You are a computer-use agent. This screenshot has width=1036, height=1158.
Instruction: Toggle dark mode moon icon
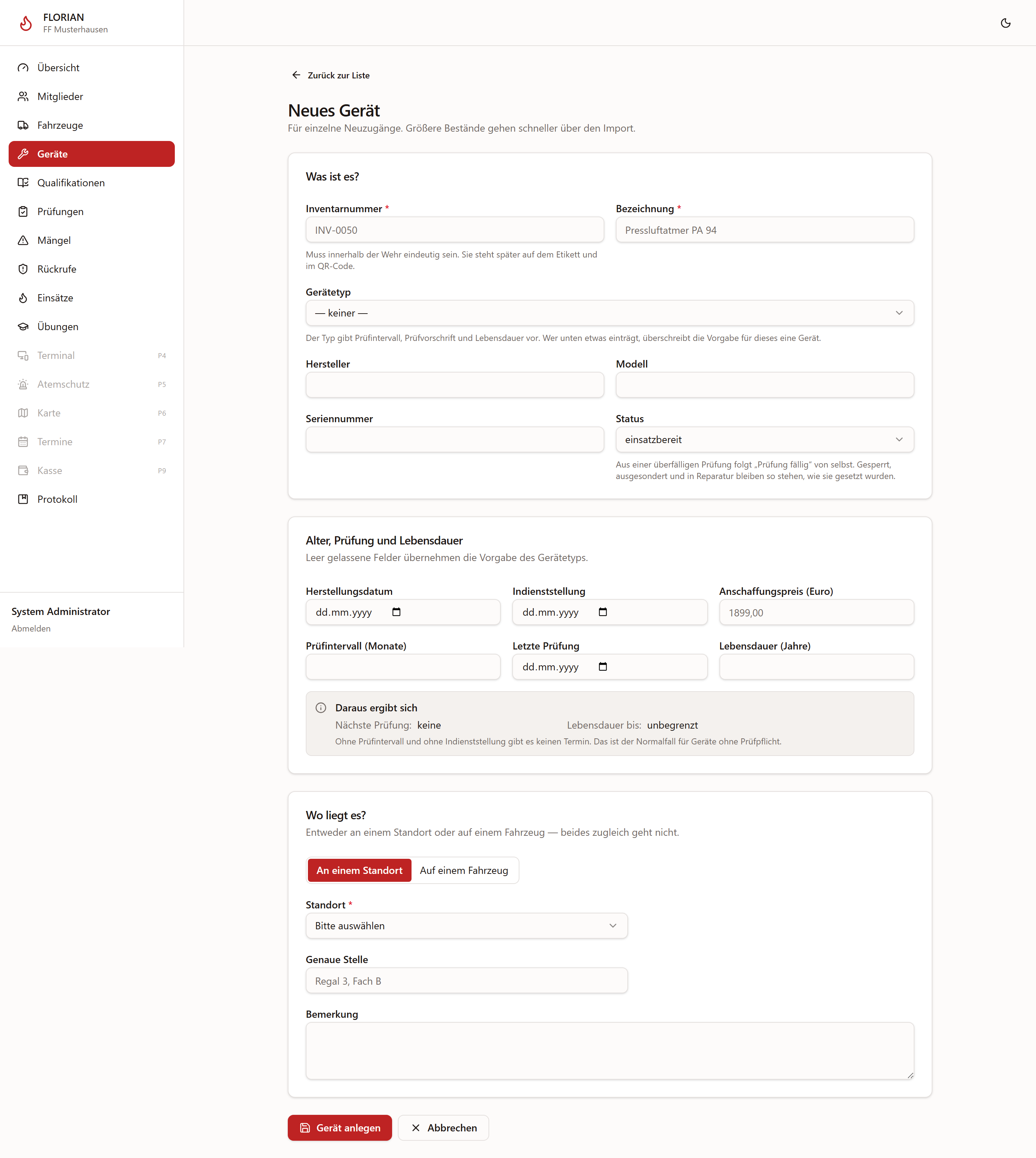(x=1005, y=23)
